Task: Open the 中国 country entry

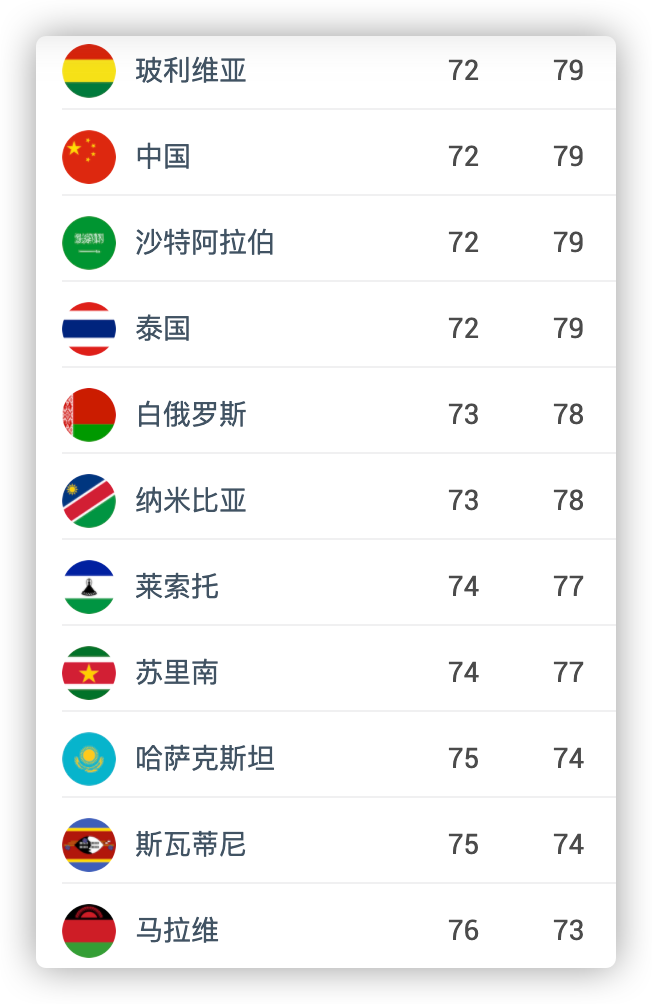Action: click(163, 157)
